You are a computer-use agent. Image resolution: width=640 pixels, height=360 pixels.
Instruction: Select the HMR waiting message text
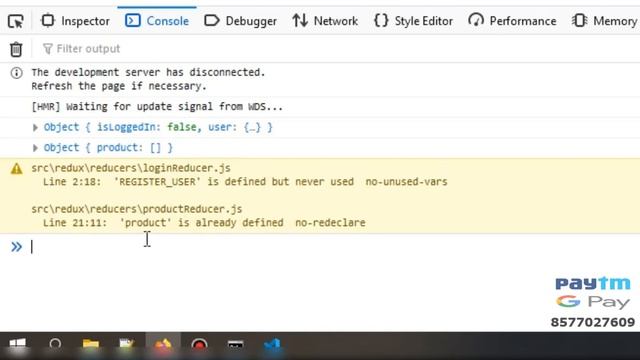tap(157, 107)
